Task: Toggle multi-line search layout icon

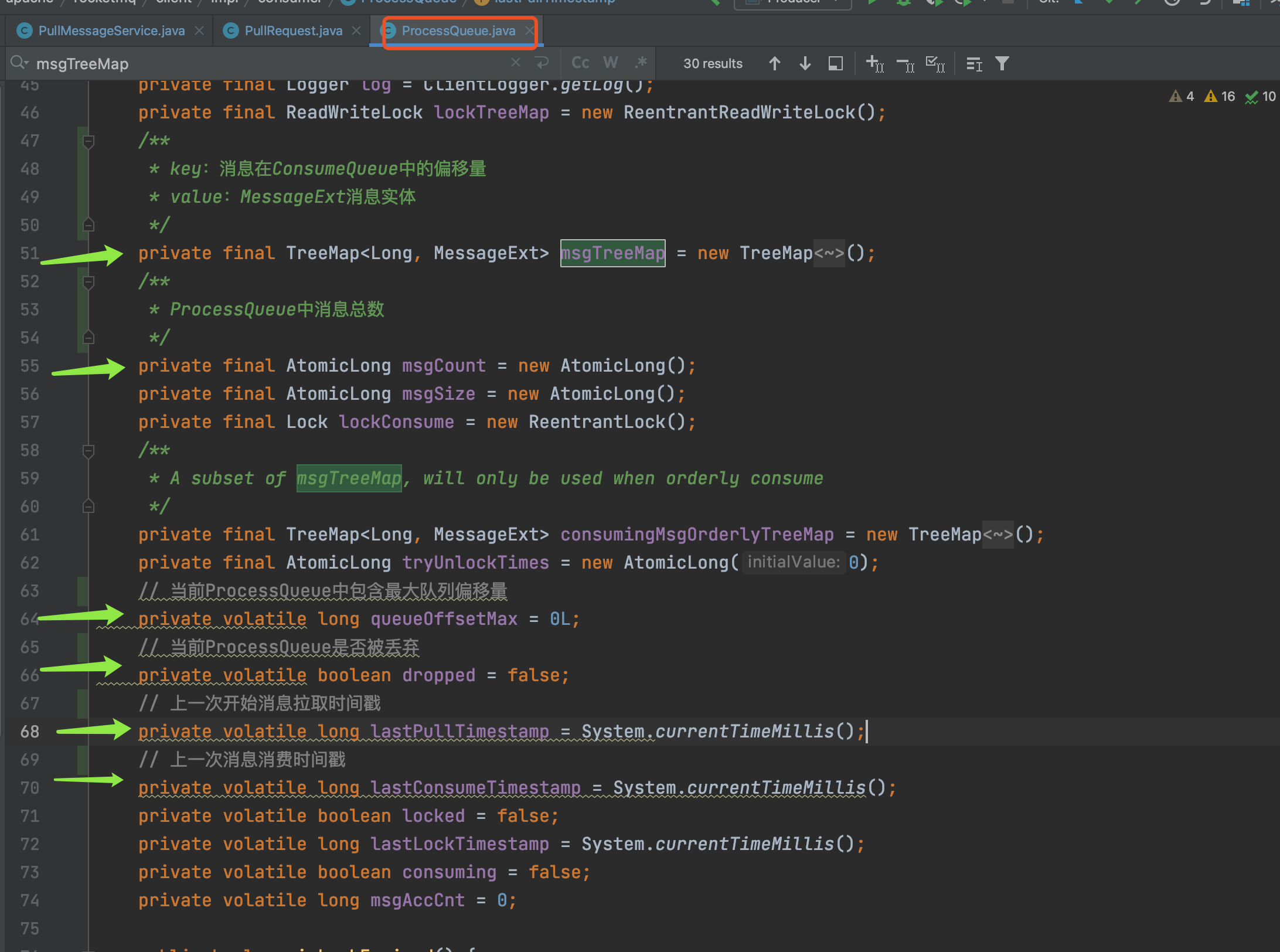Action: point(974,63)
